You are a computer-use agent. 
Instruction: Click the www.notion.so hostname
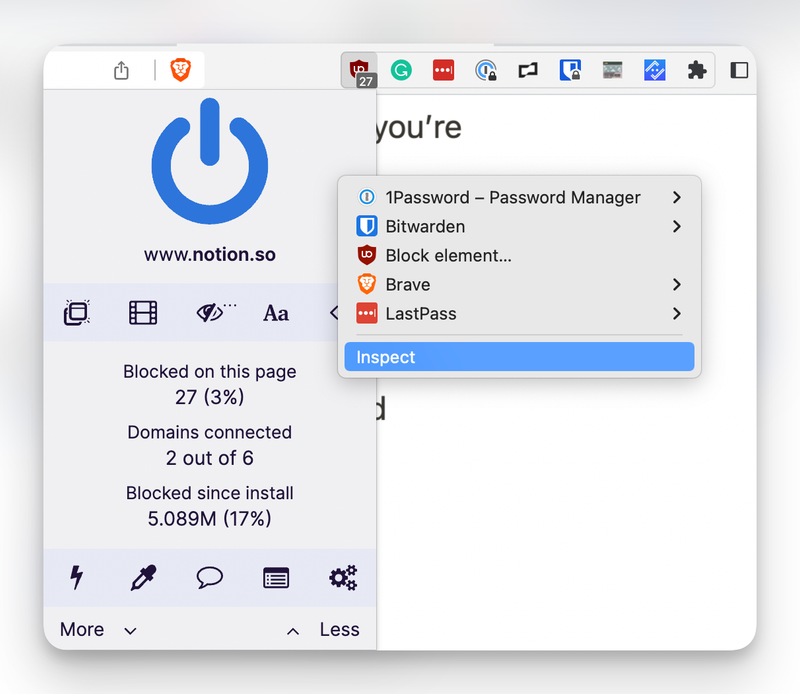[210, 254]
